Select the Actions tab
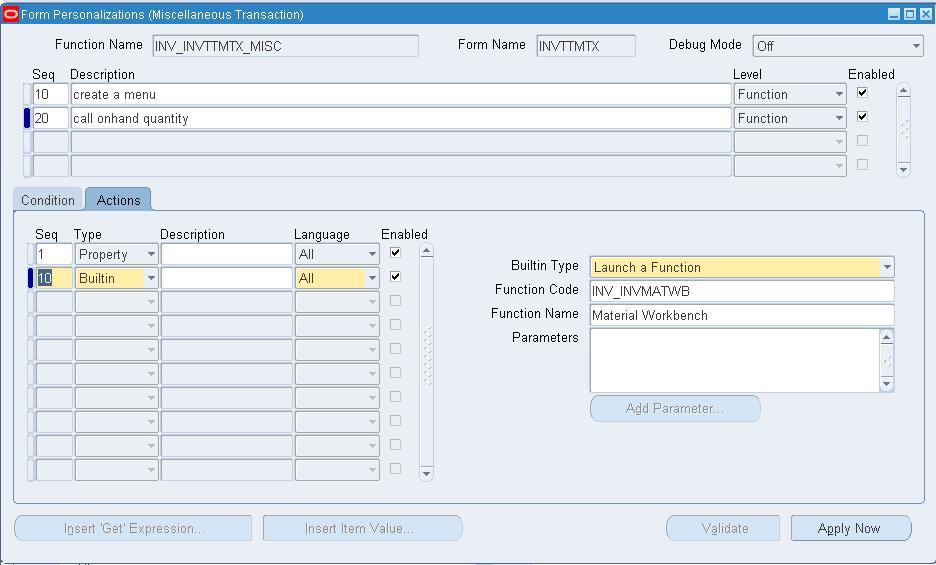Image resolution: width=936 pixels, height=565 pixels. click(x=118, y=200)
